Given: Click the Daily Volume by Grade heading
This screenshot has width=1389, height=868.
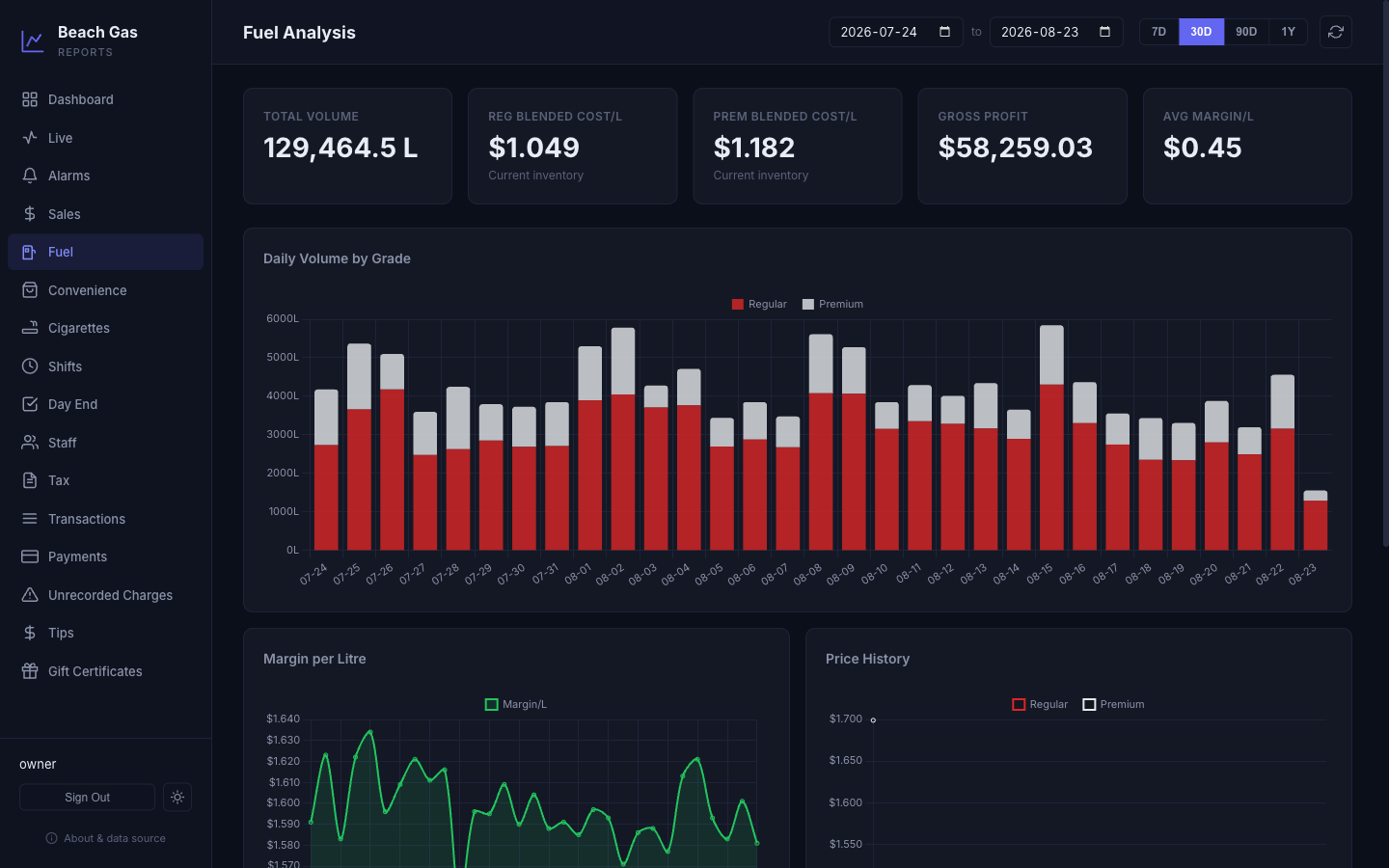Looking at the screenshot, I should coord(337,258).
